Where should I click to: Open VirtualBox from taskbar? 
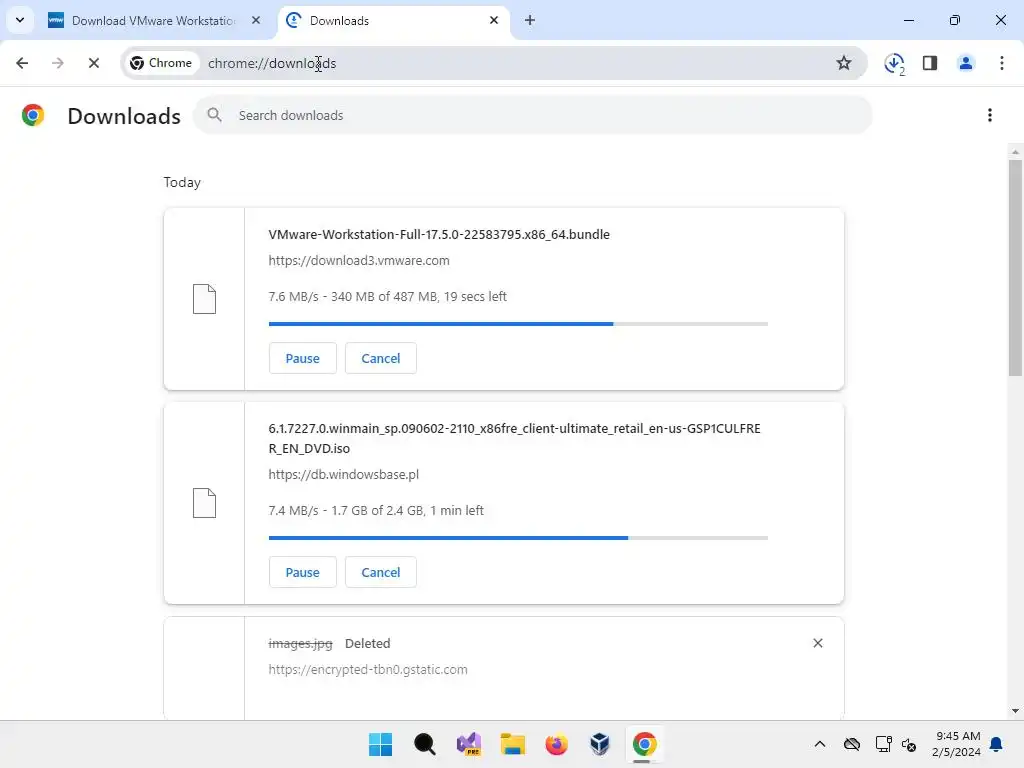pos(600,744)
